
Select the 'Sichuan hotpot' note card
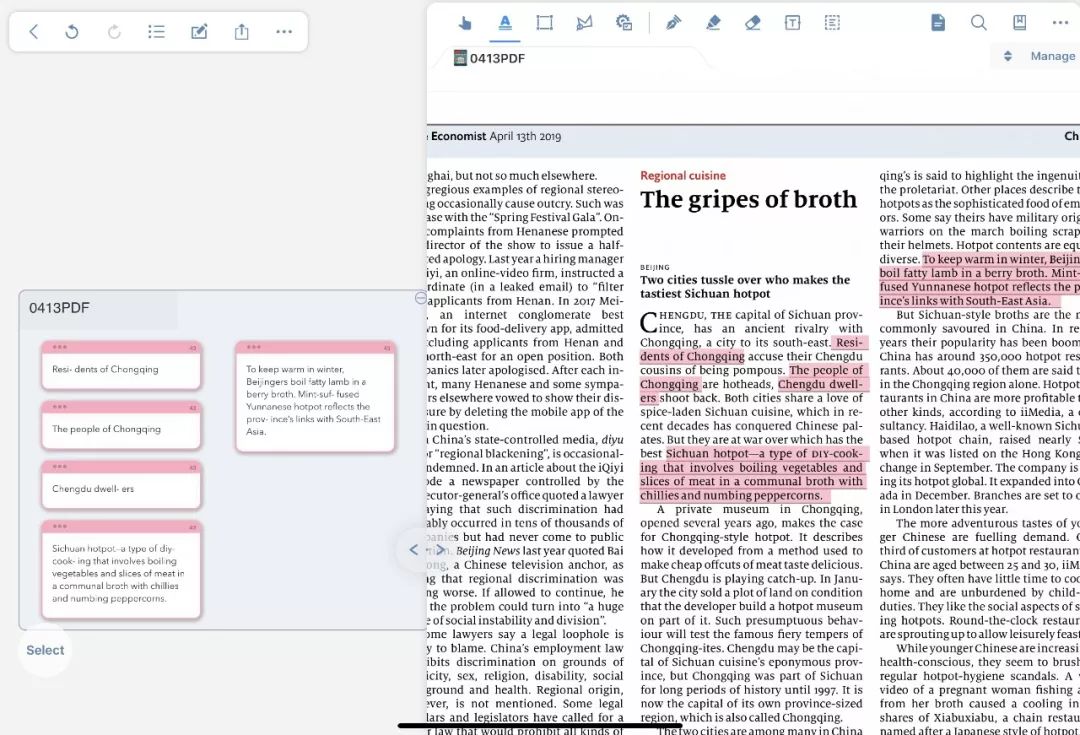point(121,570)
